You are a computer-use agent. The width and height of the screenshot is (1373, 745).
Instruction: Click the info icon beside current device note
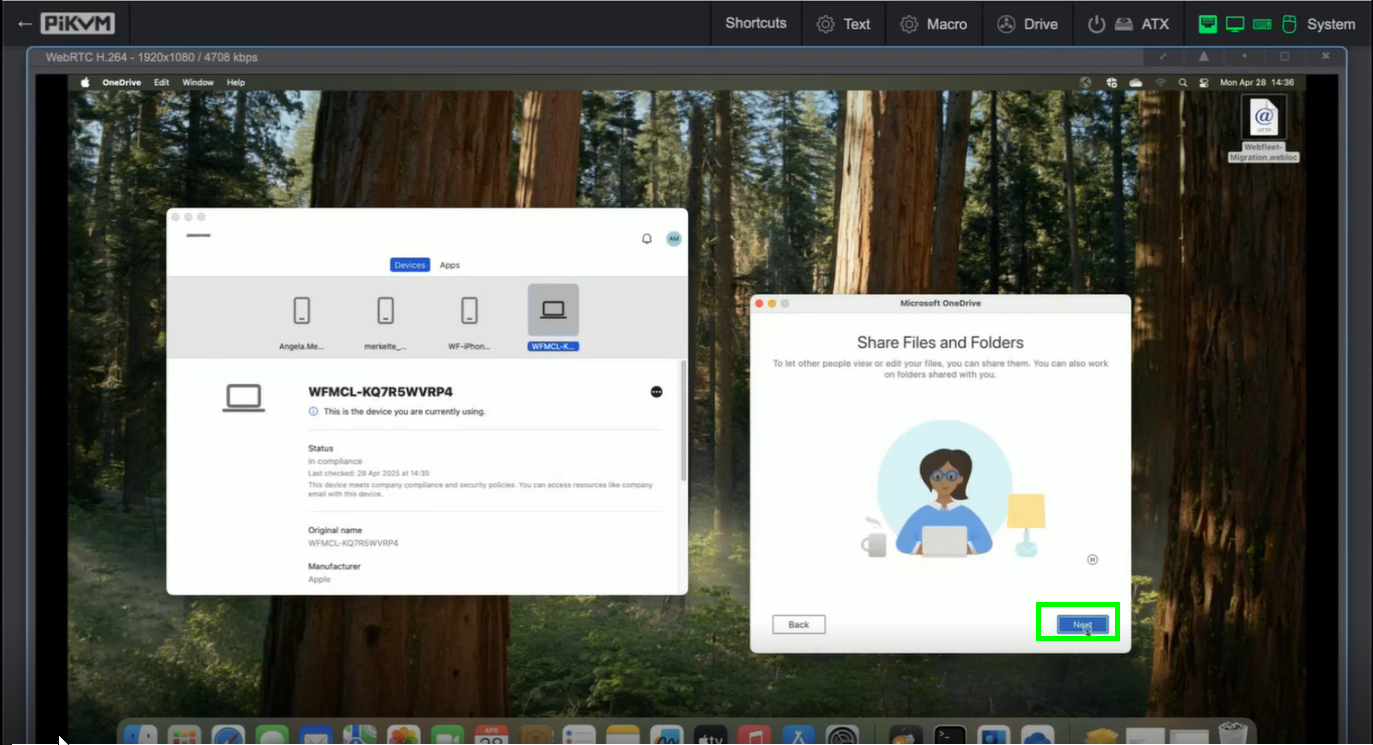pos(313,411)
